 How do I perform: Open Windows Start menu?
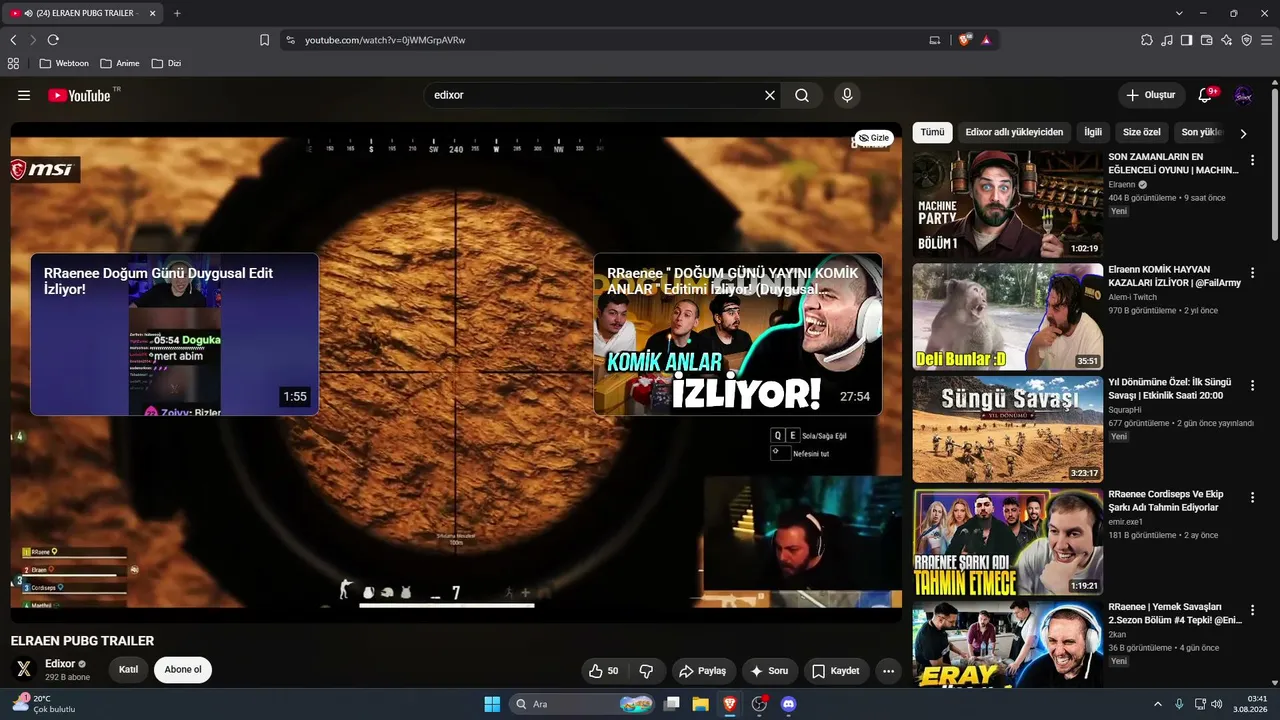pyautogui.click(x=492, y=704)
